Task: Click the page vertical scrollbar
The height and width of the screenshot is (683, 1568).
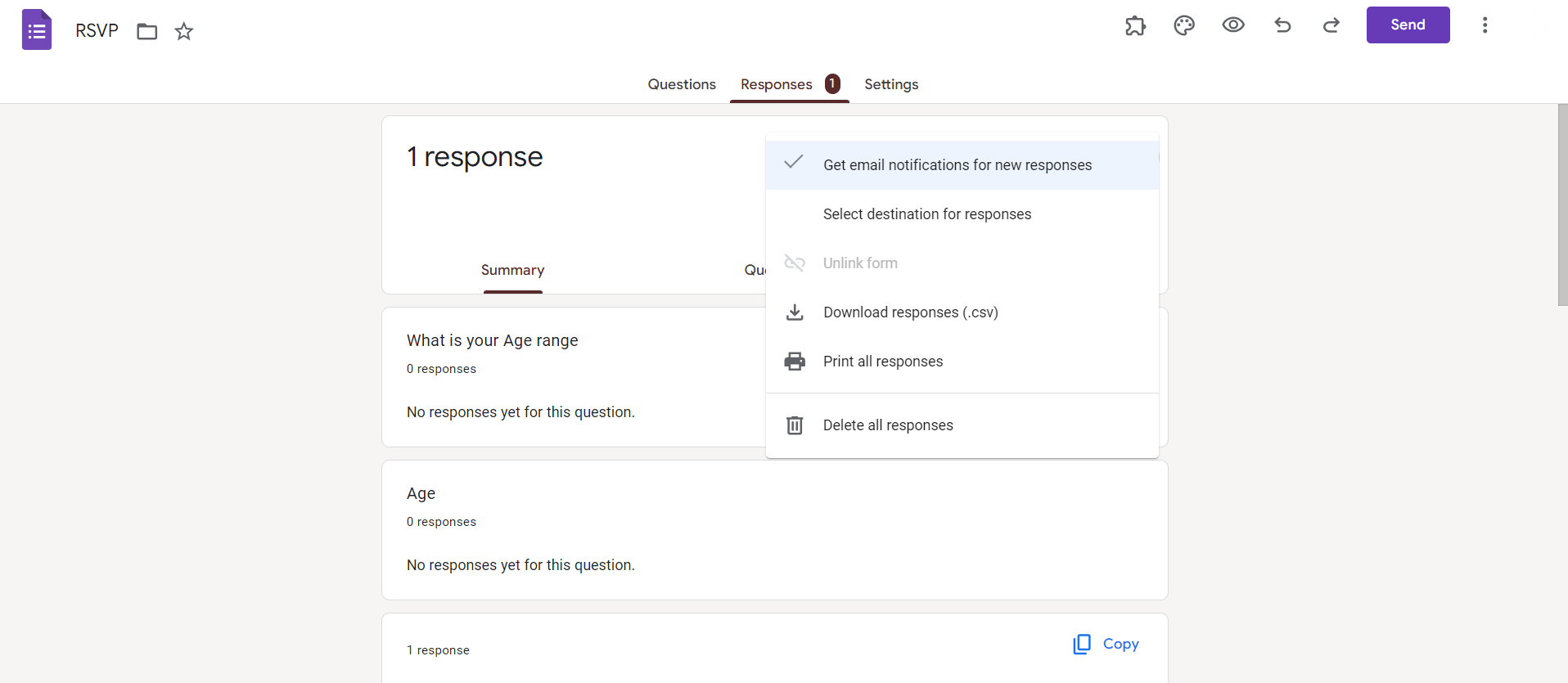Action: 1562,204
